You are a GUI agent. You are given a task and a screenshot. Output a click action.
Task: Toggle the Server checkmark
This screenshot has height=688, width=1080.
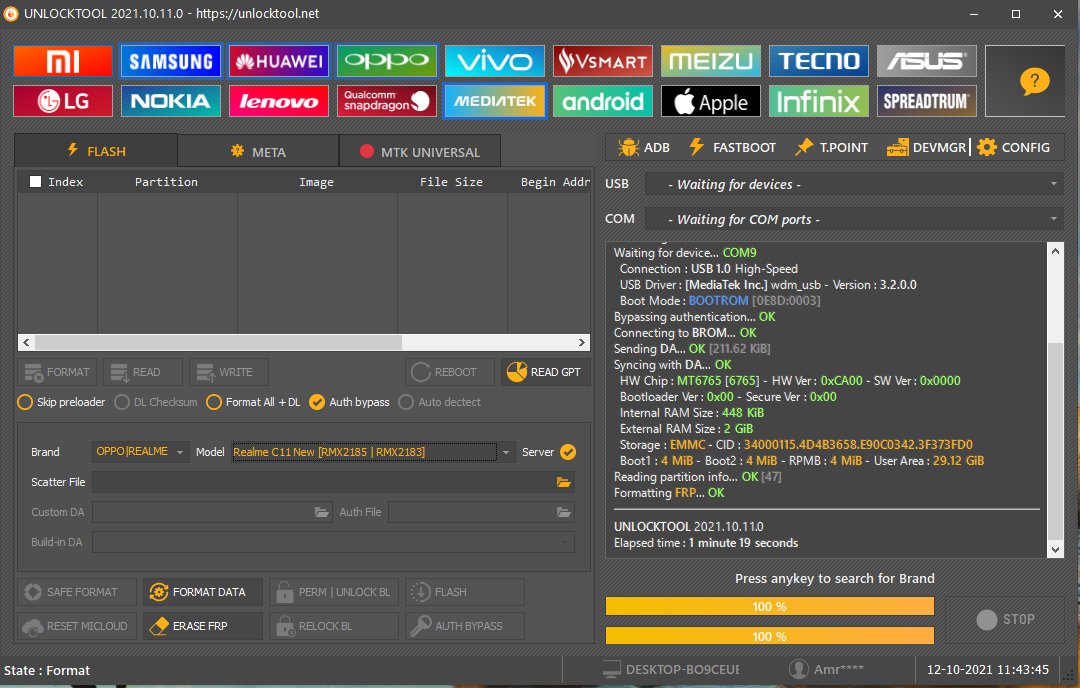[568, 452]
